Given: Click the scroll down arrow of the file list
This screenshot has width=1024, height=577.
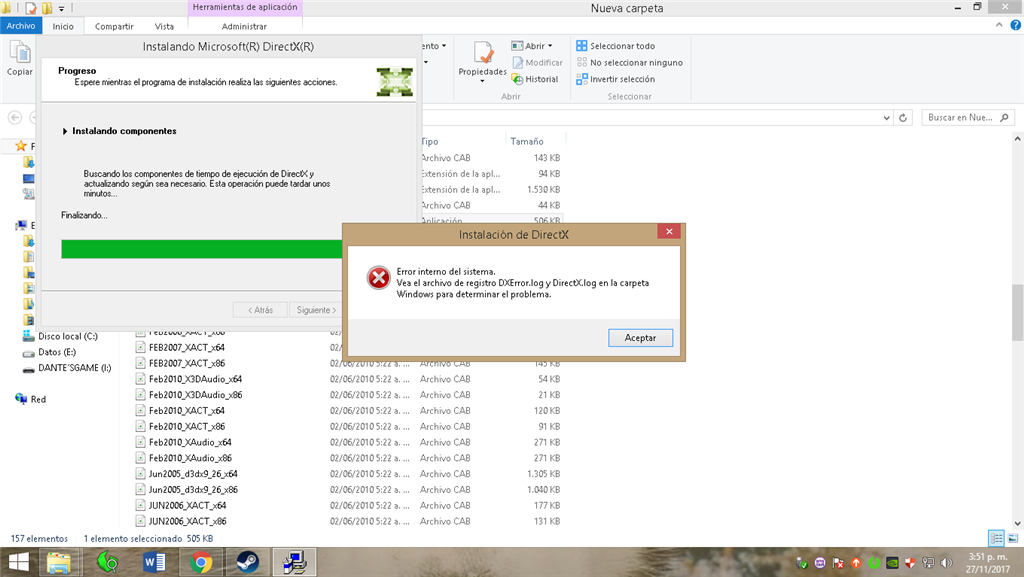Looking at the screenshot, I should 1017,523.
